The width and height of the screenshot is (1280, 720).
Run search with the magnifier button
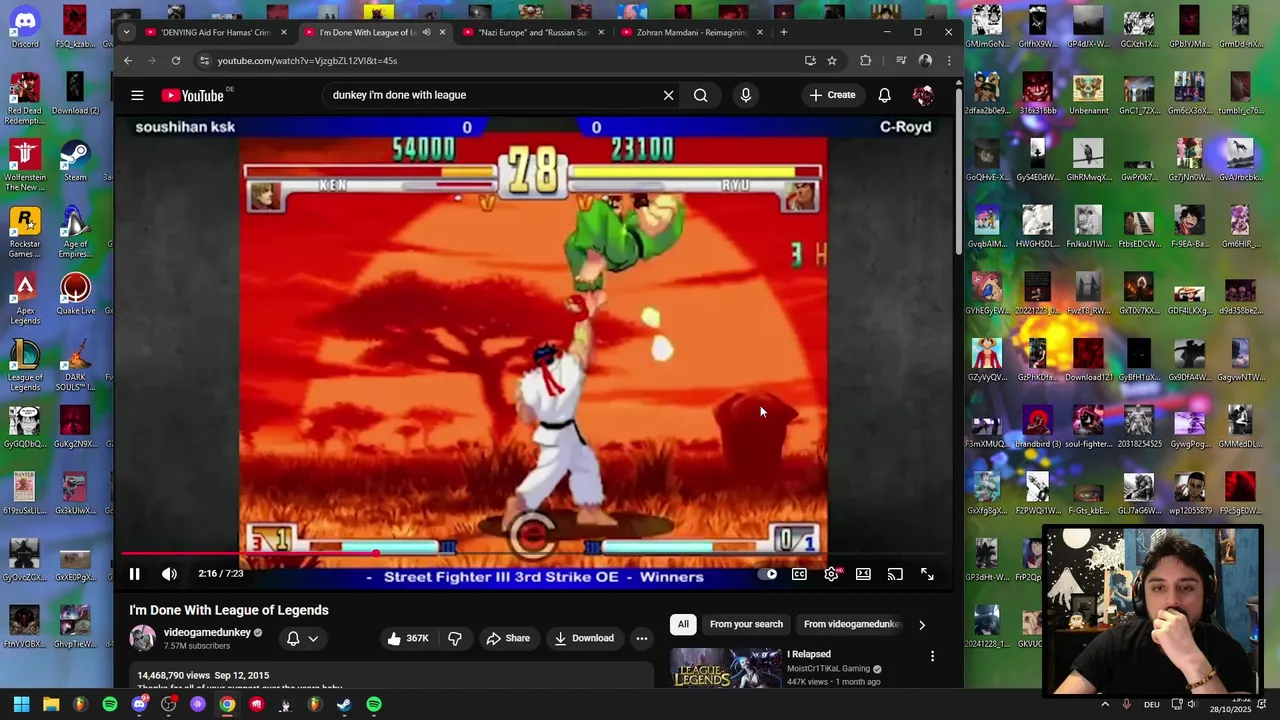(x=700, y=95)
